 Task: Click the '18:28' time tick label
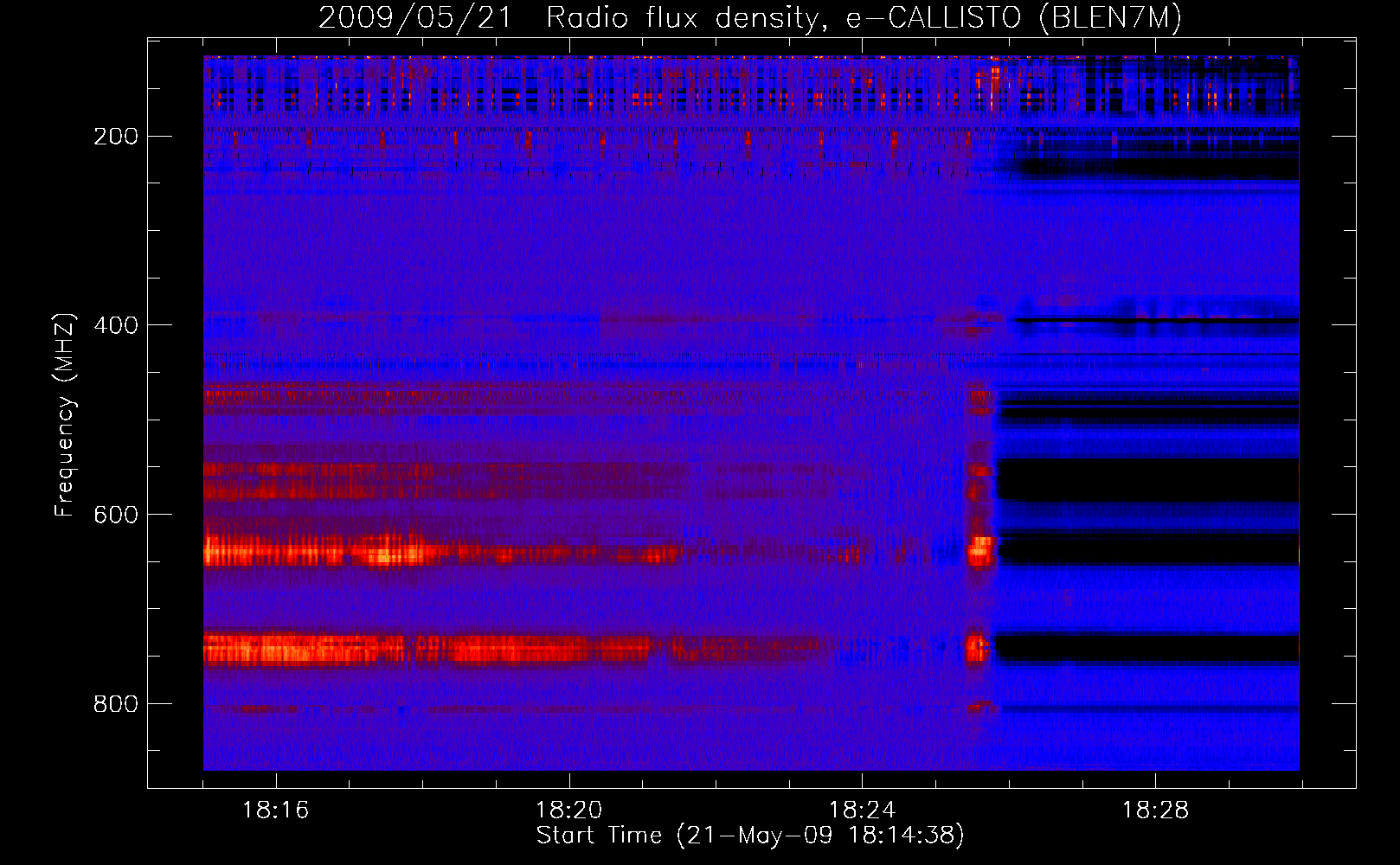(1155, 811)
